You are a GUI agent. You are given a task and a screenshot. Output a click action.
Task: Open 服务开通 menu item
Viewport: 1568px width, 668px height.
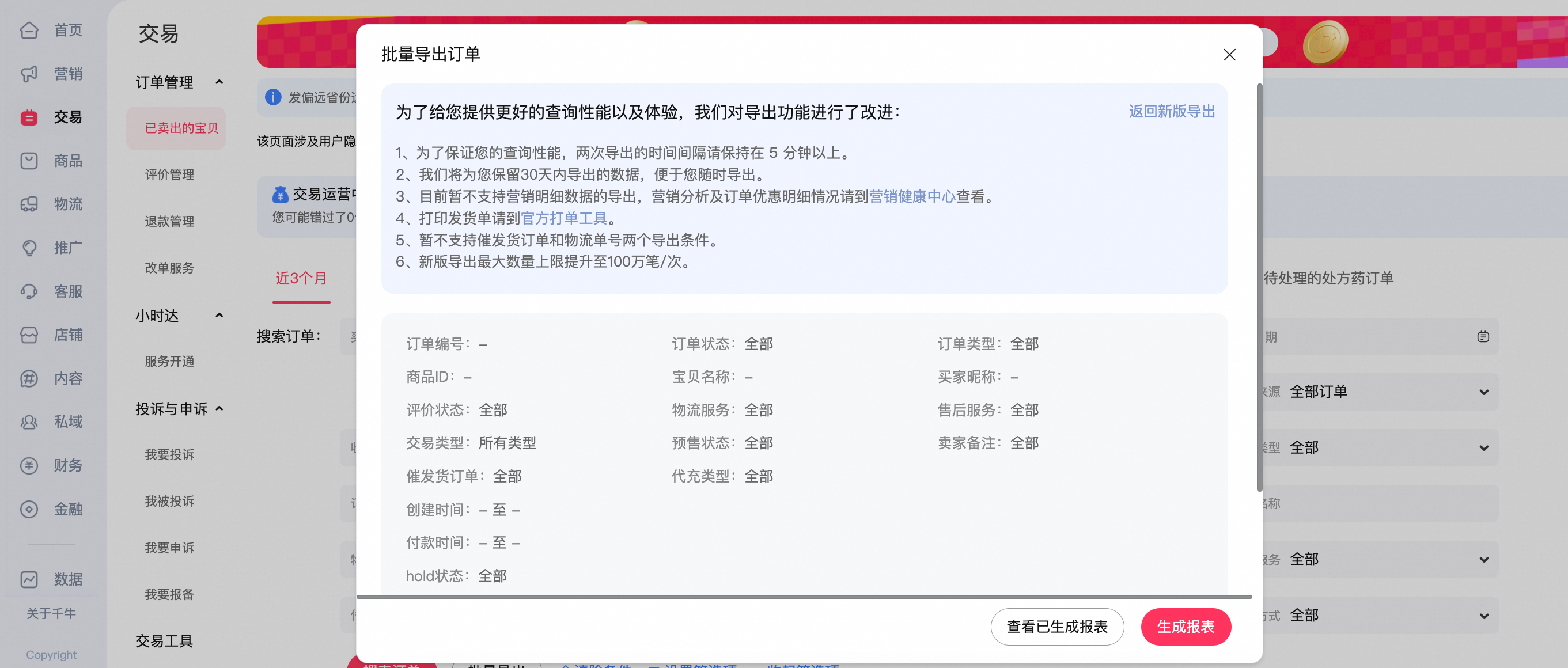pyautogui.click(x=169, y=362)
